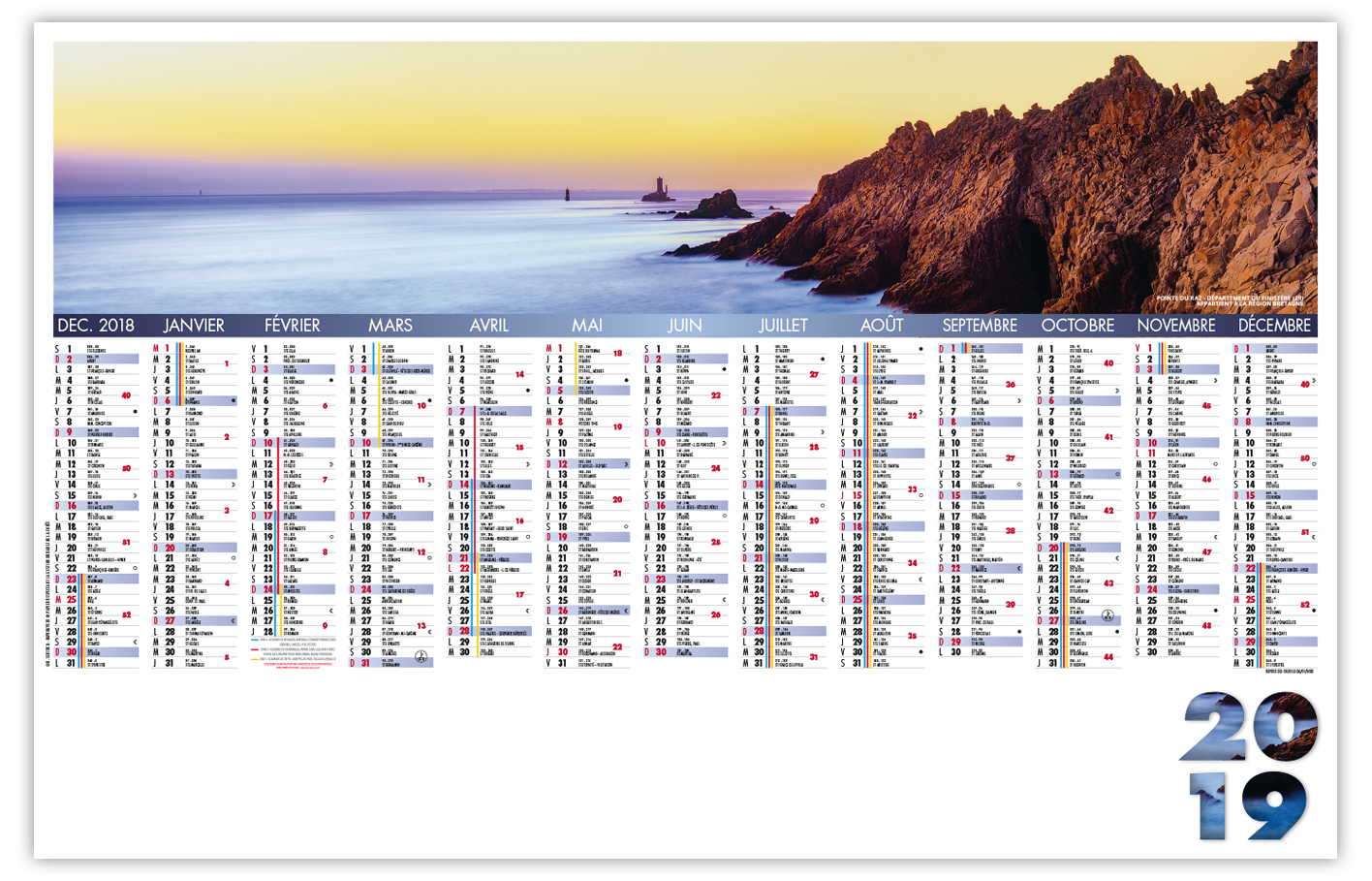Click the MARS month header
Image resolution: width=1372 pixels, height=881 pixels.
[x=390, y=326]
